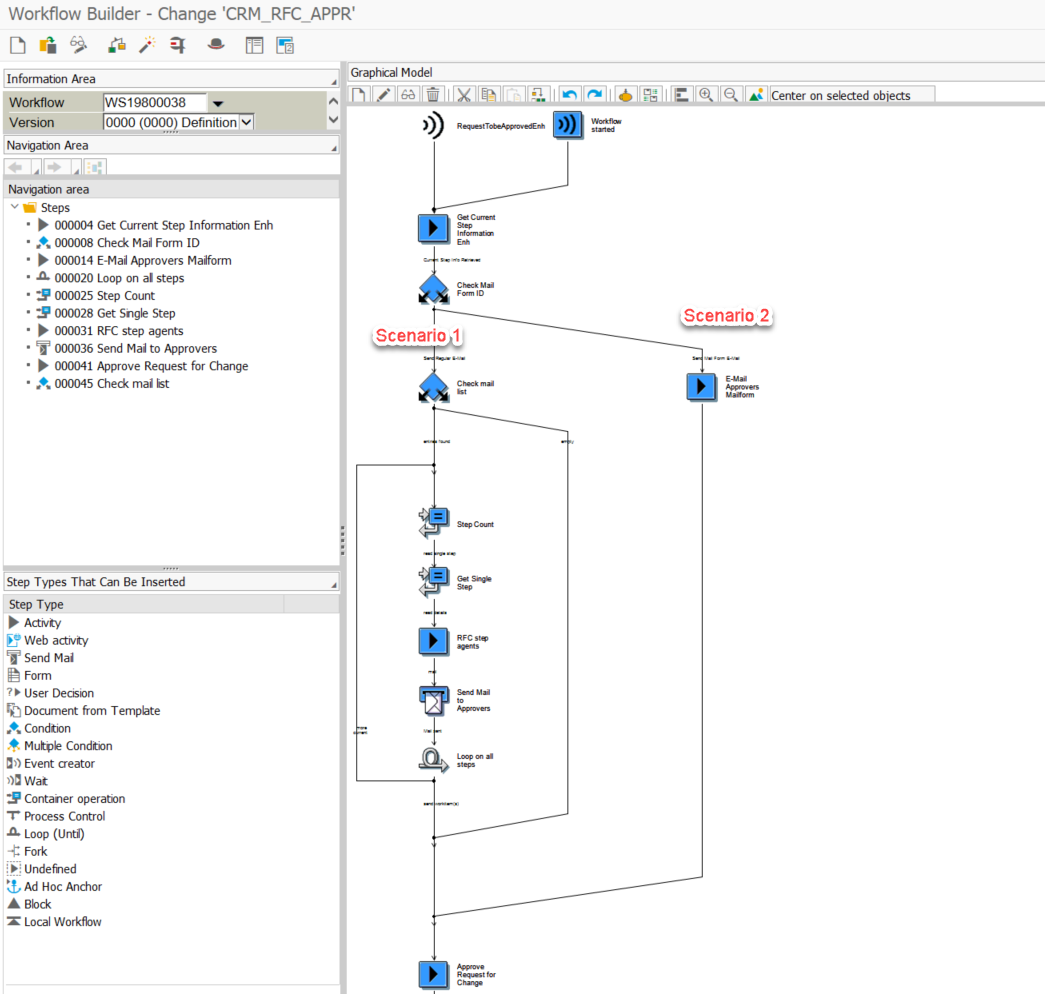Click the E-Mail Approvers Mailform node in graph
This screenshot has width=1045, height=994.
(701, 387)
